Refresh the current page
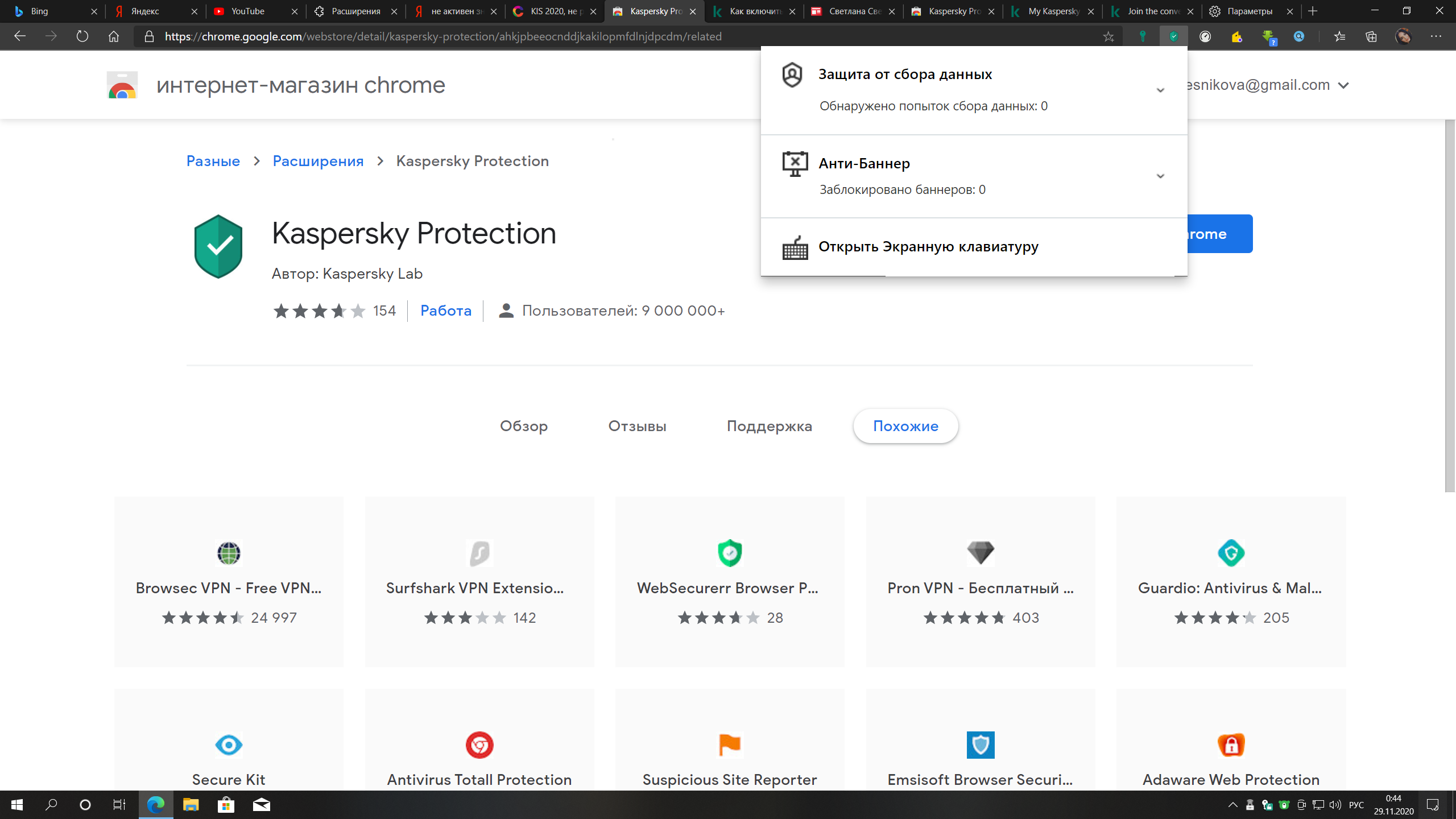Screen dimensions: 1456x819 [82, 37]
